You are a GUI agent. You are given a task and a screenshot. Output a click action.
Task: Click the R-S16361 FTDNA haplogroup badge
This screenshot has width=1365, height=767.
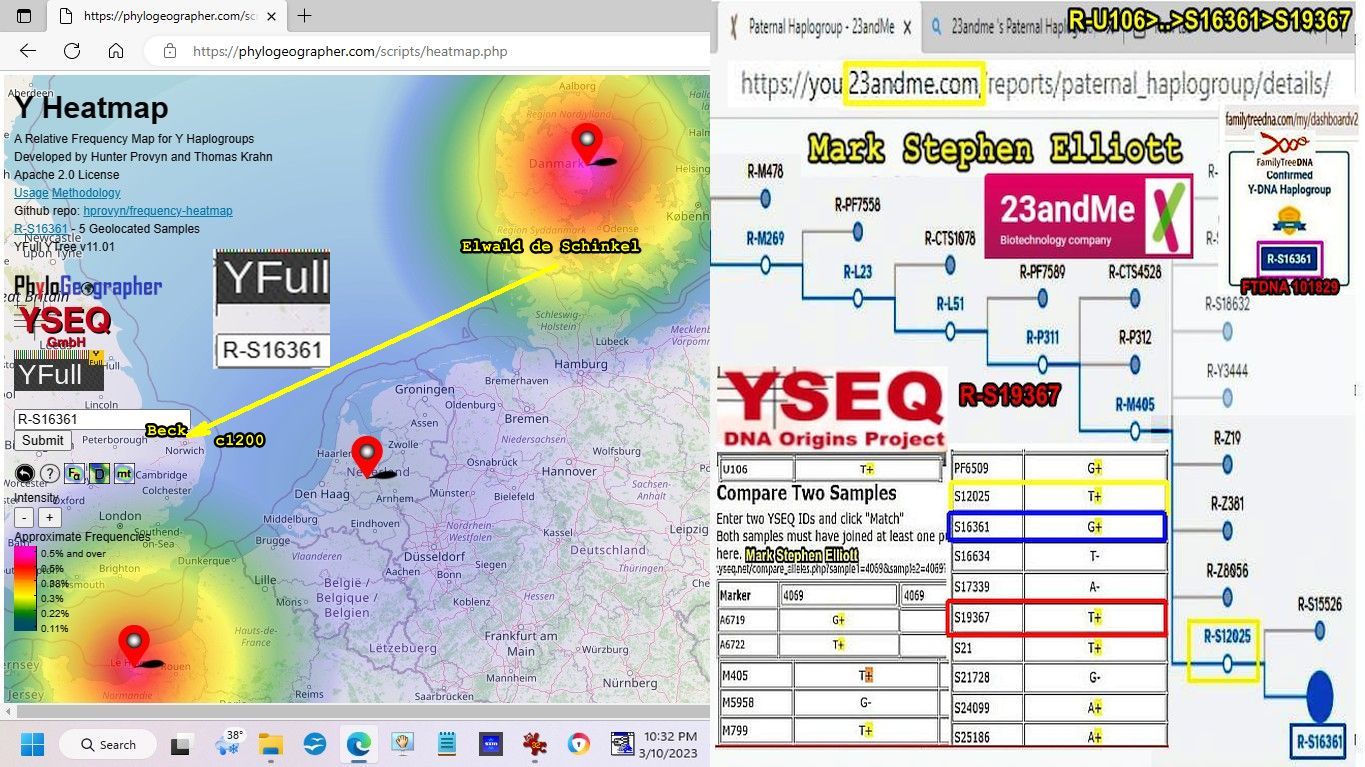(x=1290, y=259)
